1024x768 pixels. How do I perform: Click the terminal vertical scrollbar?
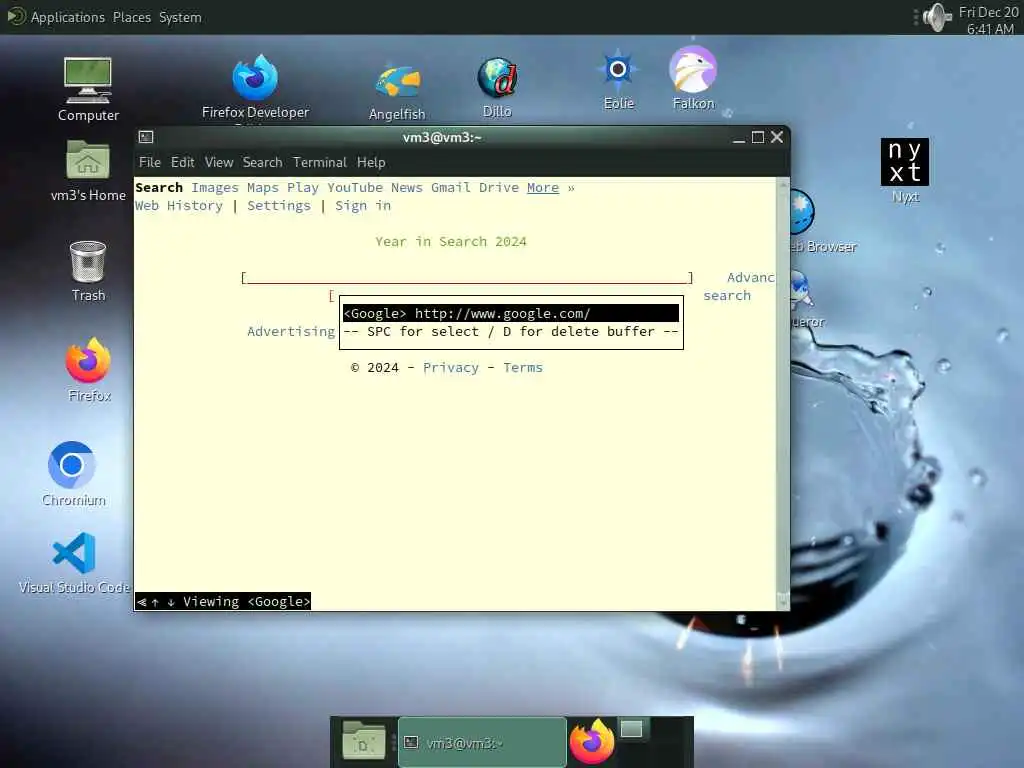[782, 394]
